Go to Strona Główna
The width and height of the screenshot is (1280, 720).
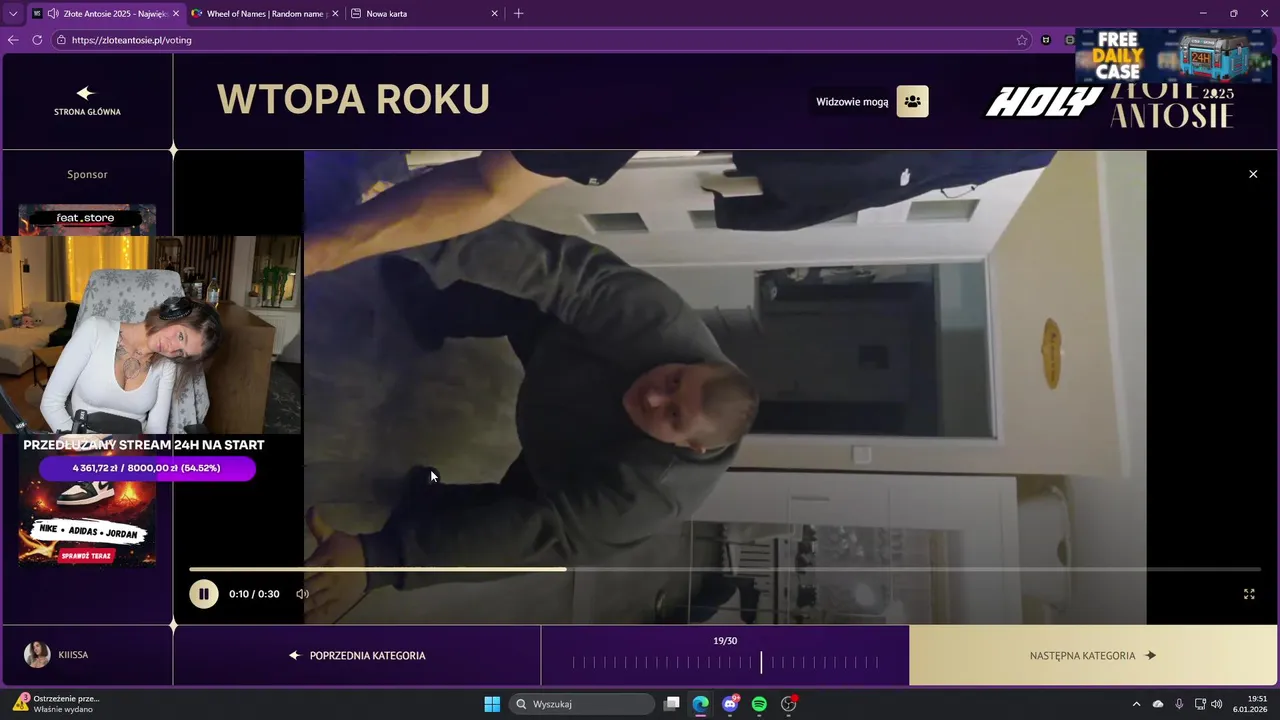pyautogui.click(x=87, y=101)
